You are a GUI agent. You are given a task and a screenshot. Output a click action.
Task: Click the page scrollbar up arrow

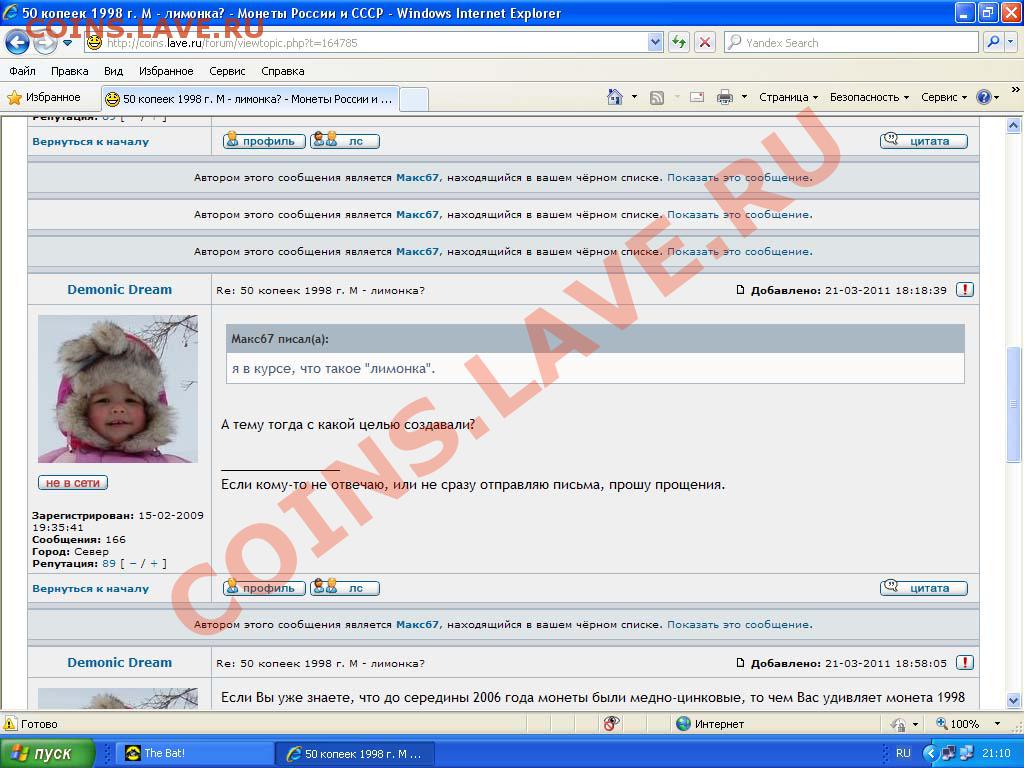(1014, 125)
